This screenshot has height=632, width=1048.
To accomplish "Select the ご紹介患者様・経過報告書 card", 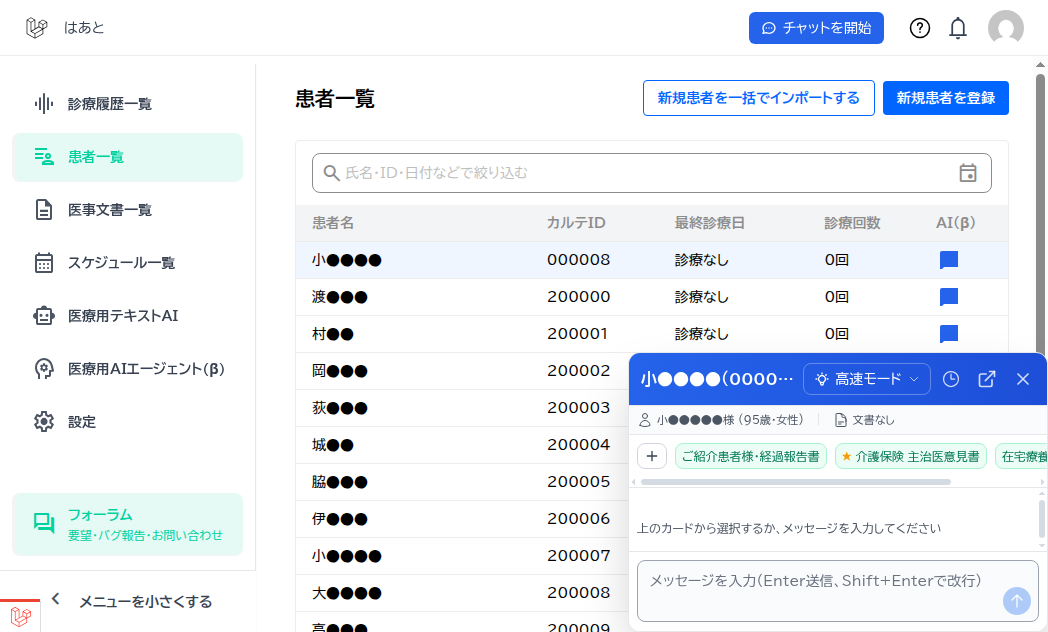I will coord(751,455).
